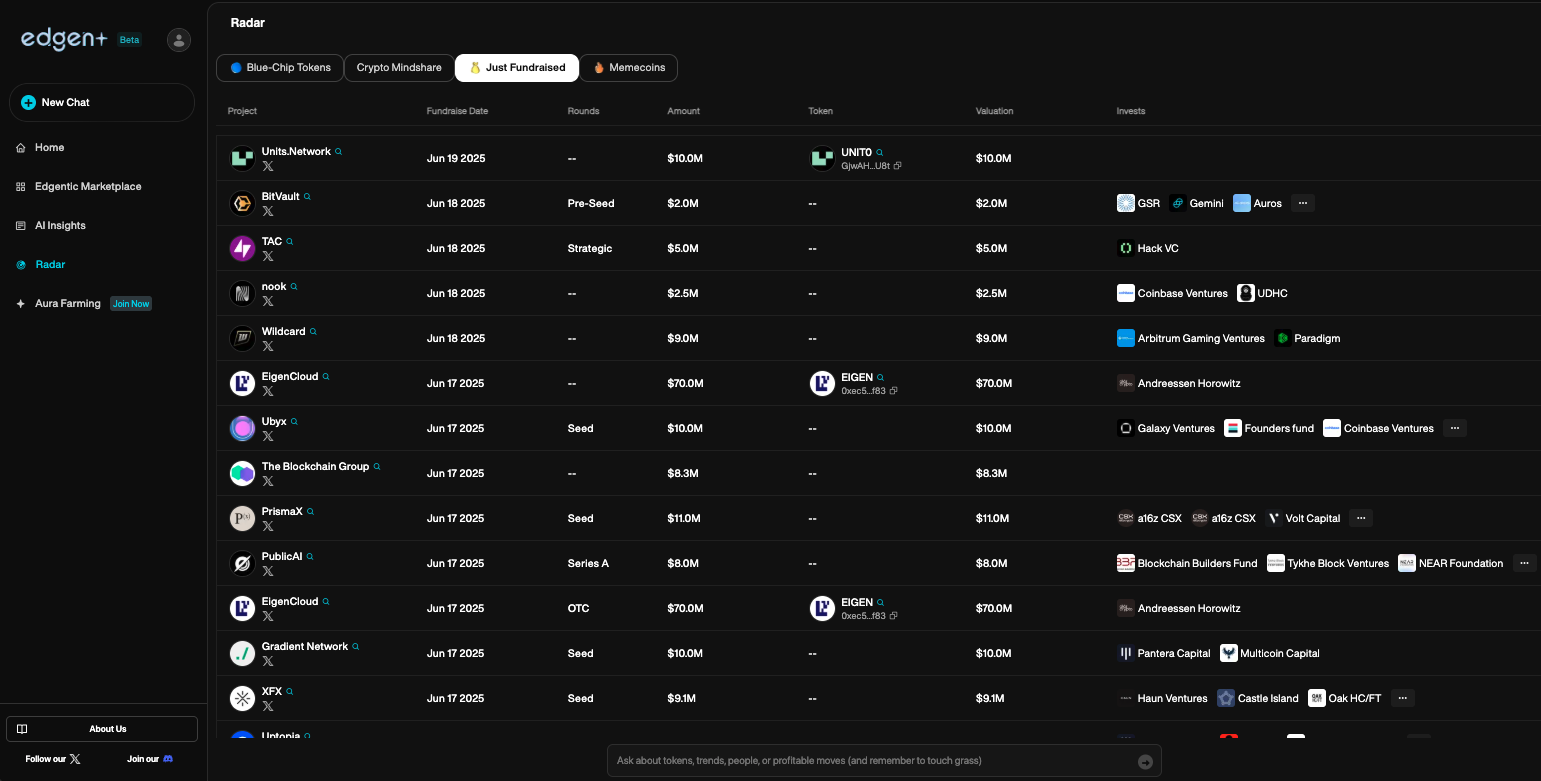Expand more investors for Ubyx row
The width and height of the screenshot is (1541, 781).
coord(1455,428)
